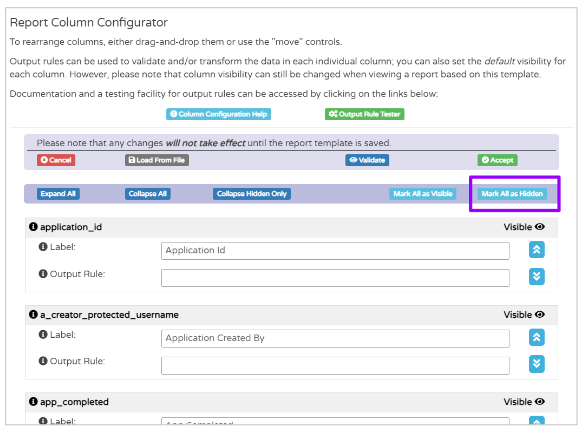Click Label info icon under application_id
Image resolution: width=580 pixels, height=427 pixels.
tap(43, 246)
